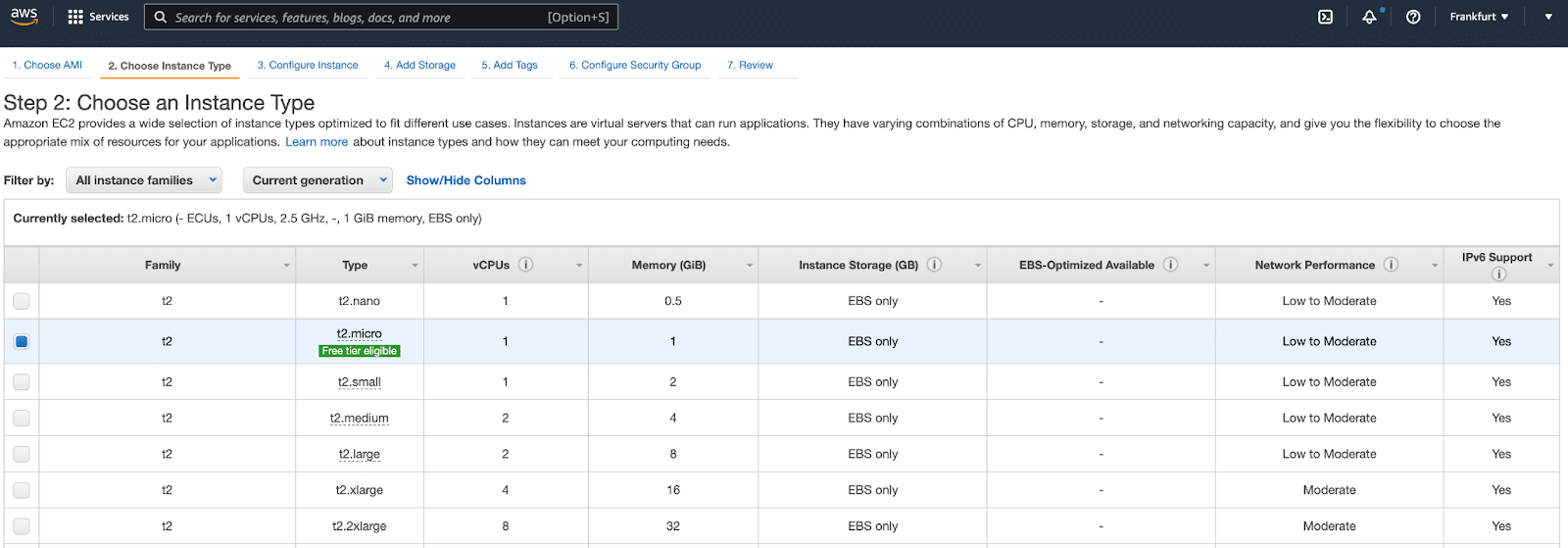Screen dimensions: 1568x548
Task: Click the t2.nano type cell
Action: 360,301
